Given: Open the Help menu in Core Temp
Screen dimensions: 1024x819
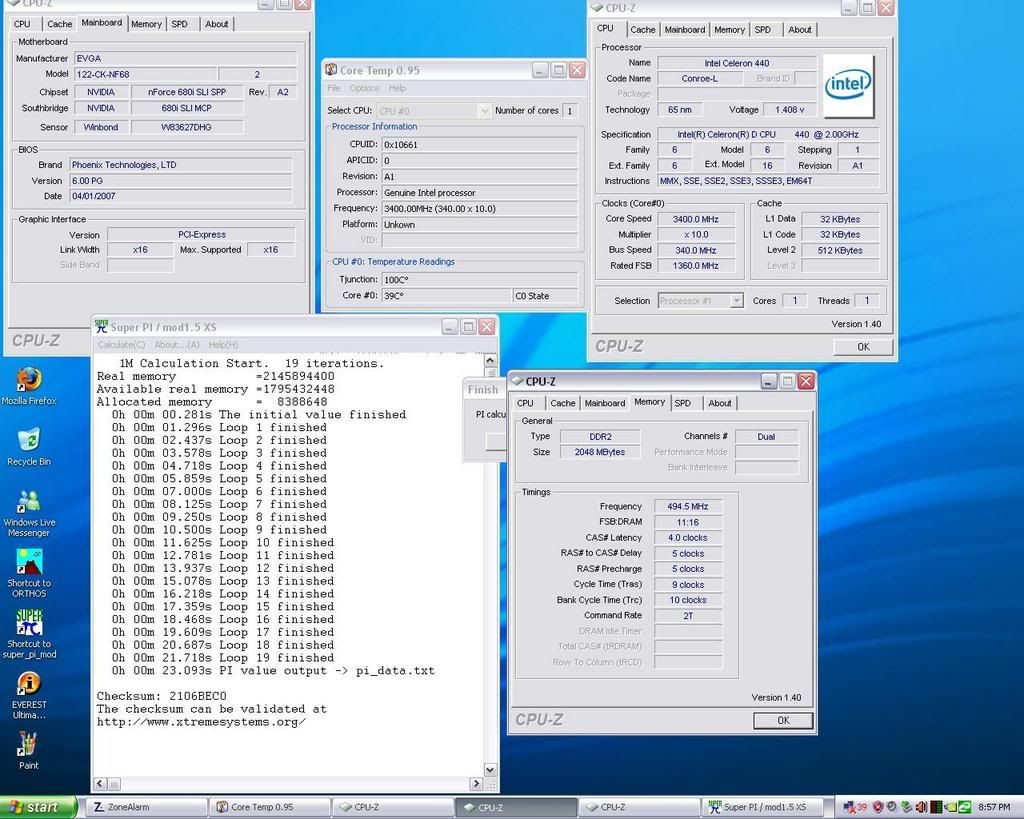Looking at the screenshot, I should (397, 88).
